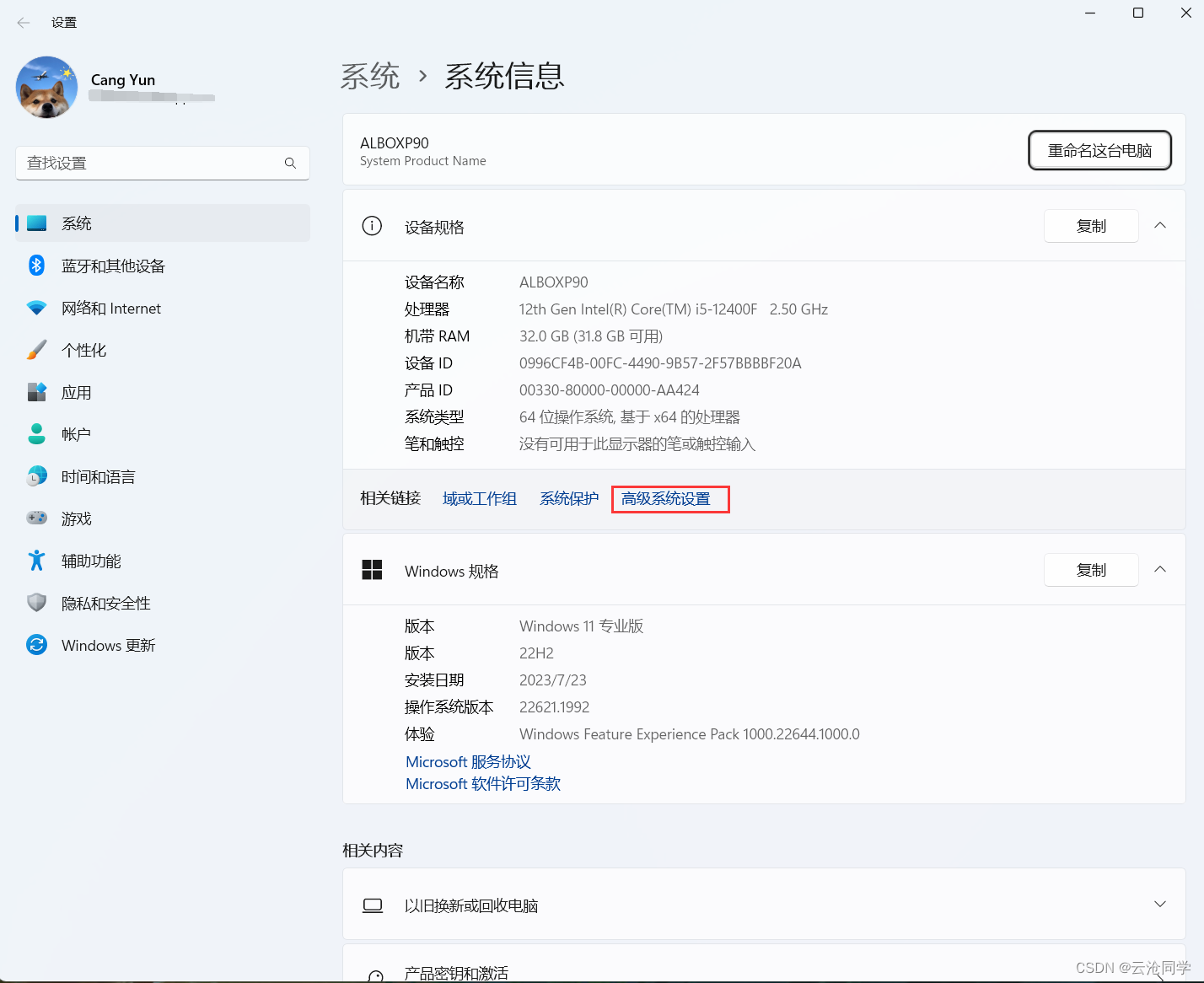
Task: Click the 游戏 controller icon
Action: click(x=37, y=518)
